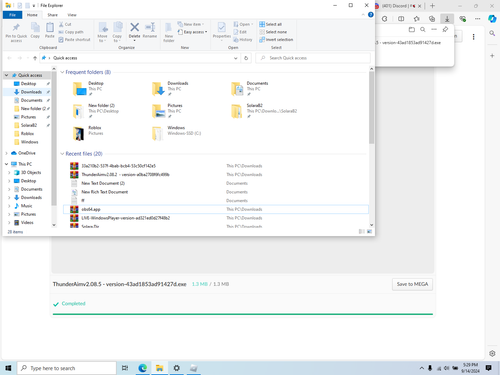This screenshot has height=375, width=500.
Task: Click pin icon in downloads popup
Action: 445,30
